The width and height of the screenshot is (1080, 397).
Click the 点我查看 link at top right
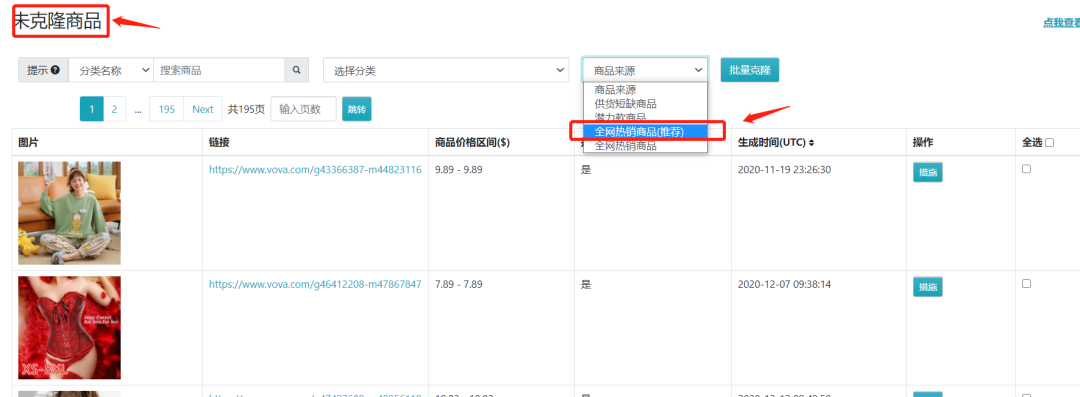(1061, 23)
